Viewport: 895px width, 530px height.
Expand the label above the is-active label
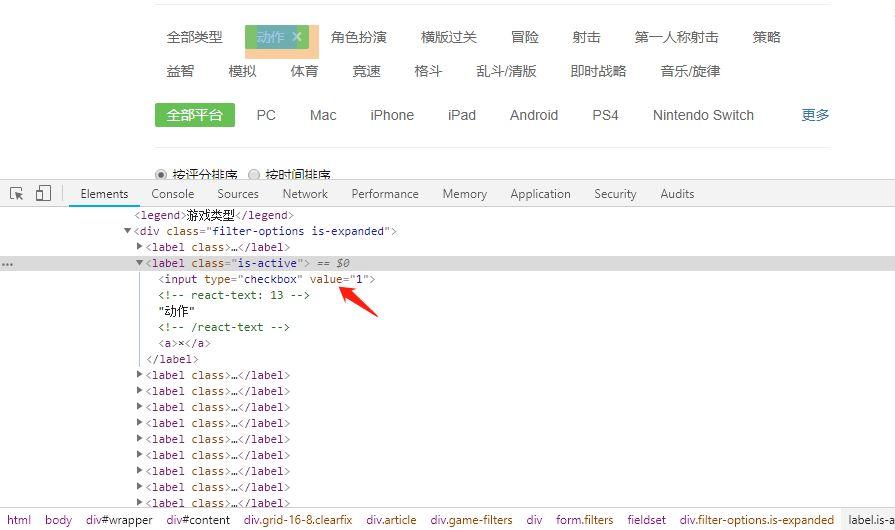point(139,246)
